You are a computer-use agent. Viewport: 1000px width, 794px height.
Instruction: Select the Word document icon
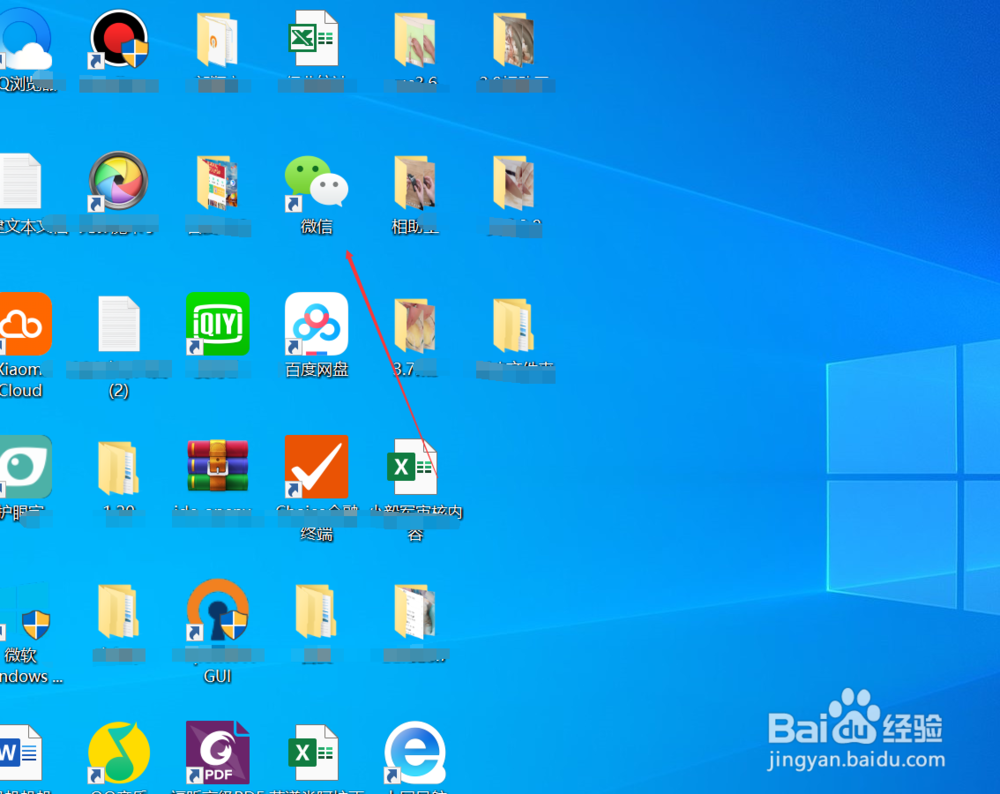[x=20, y=753]
